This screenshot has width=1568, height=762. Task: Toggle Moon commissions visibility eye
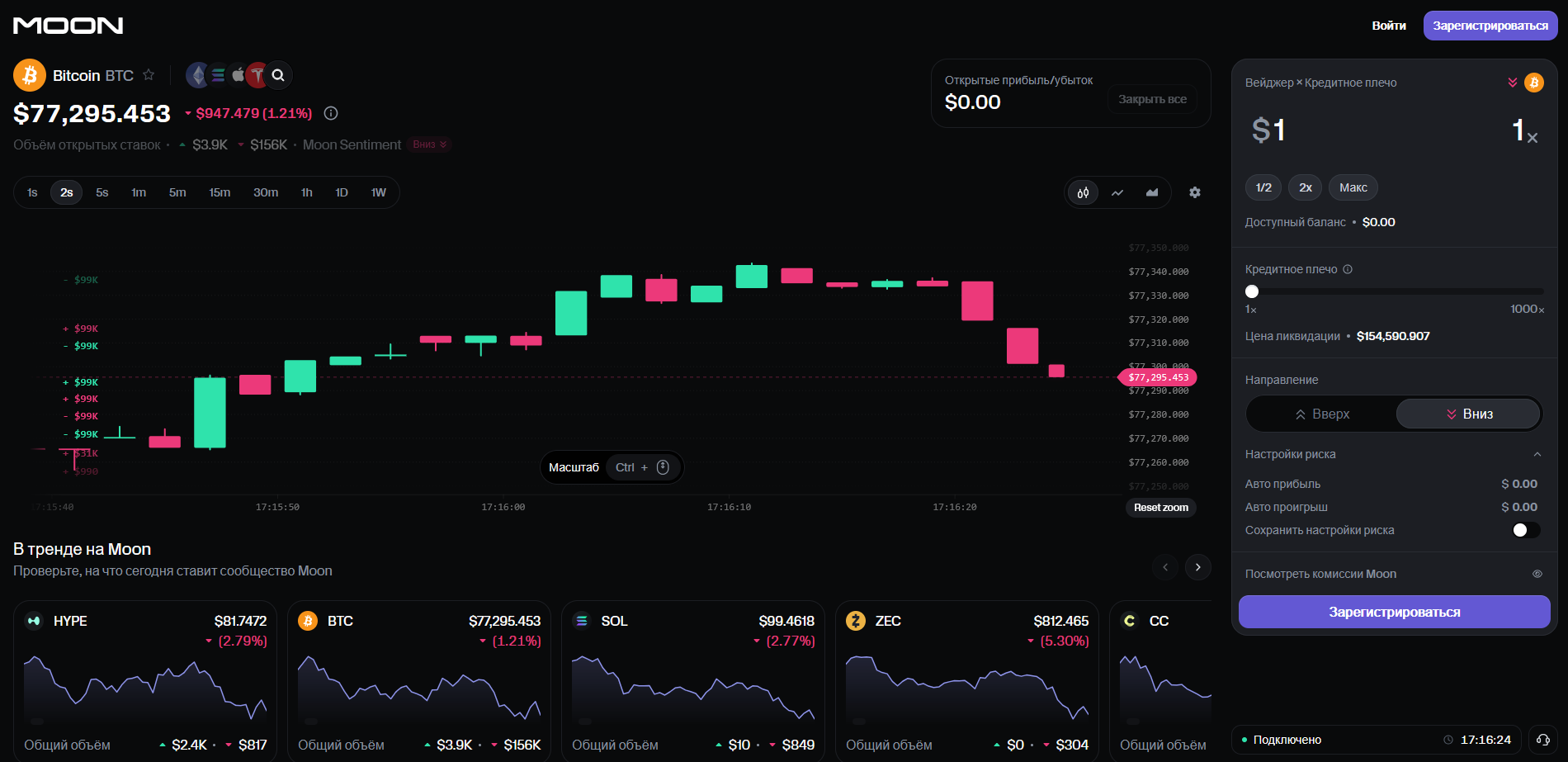1537,574
